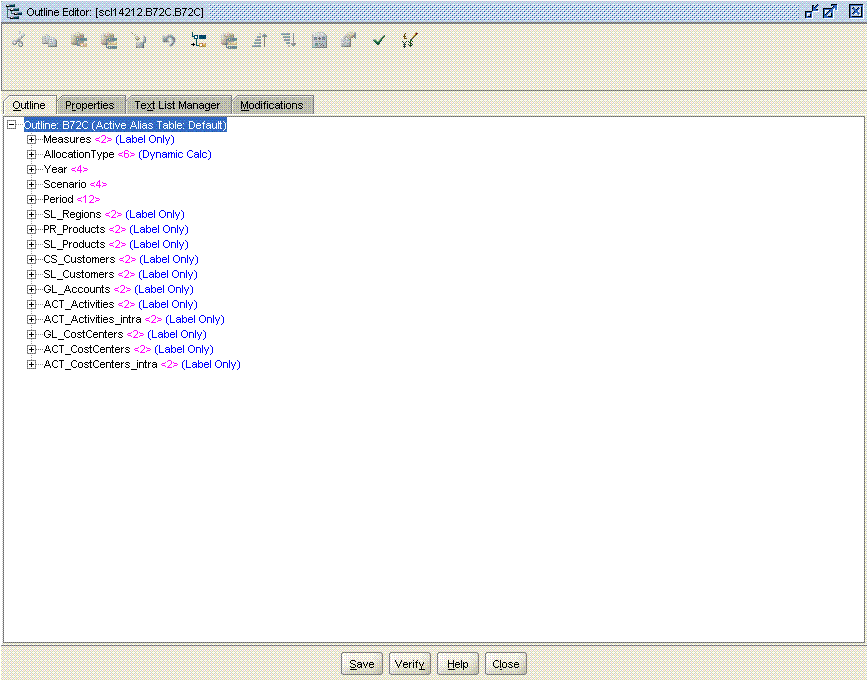Screen dimensions: 867x680
Task: Click the Help button
Action: coord(457,663)
